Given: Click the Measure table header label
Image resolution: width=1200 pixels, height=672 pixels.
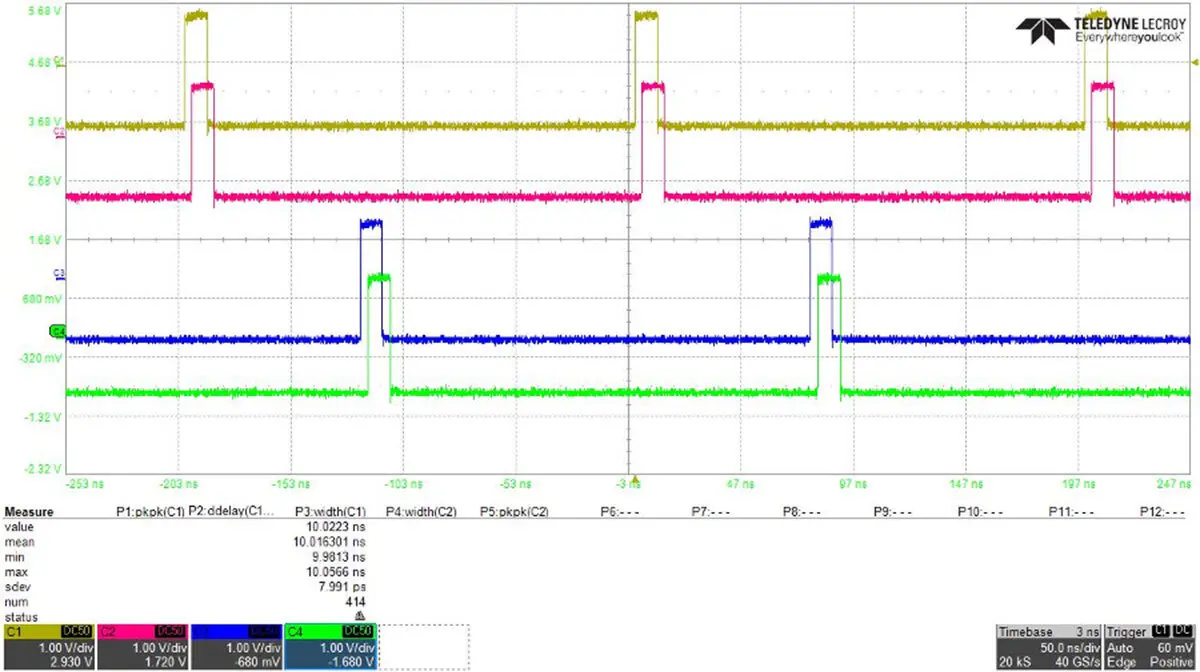Looking at the screenshot, I should tap(30, 512).
